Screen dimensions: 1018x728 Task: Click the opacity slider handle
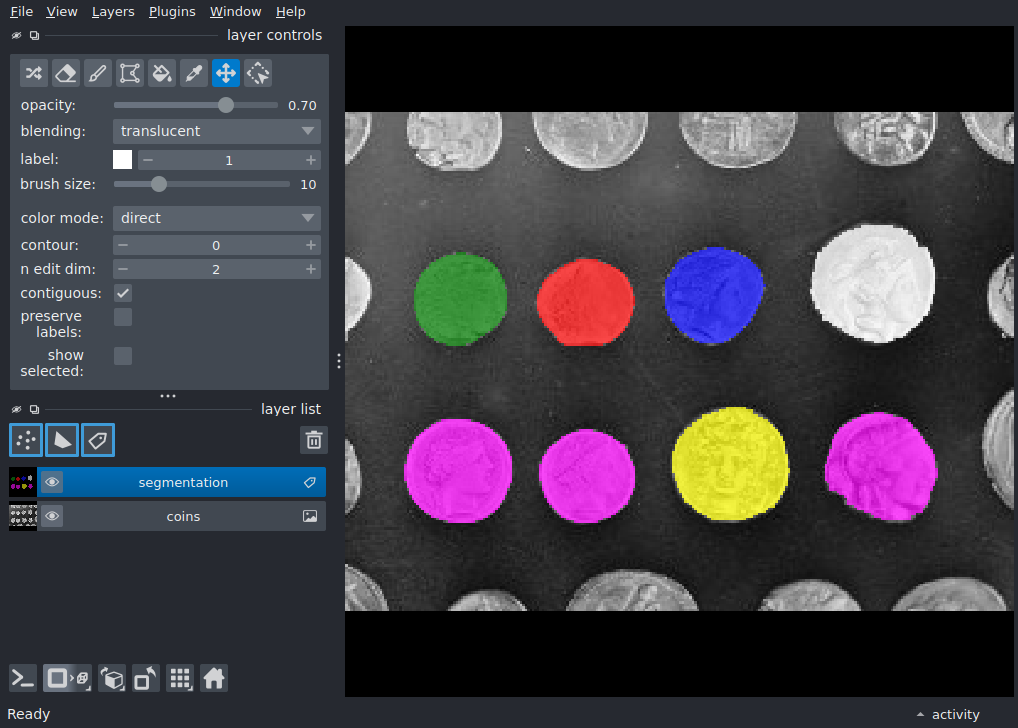coord(225,105)
